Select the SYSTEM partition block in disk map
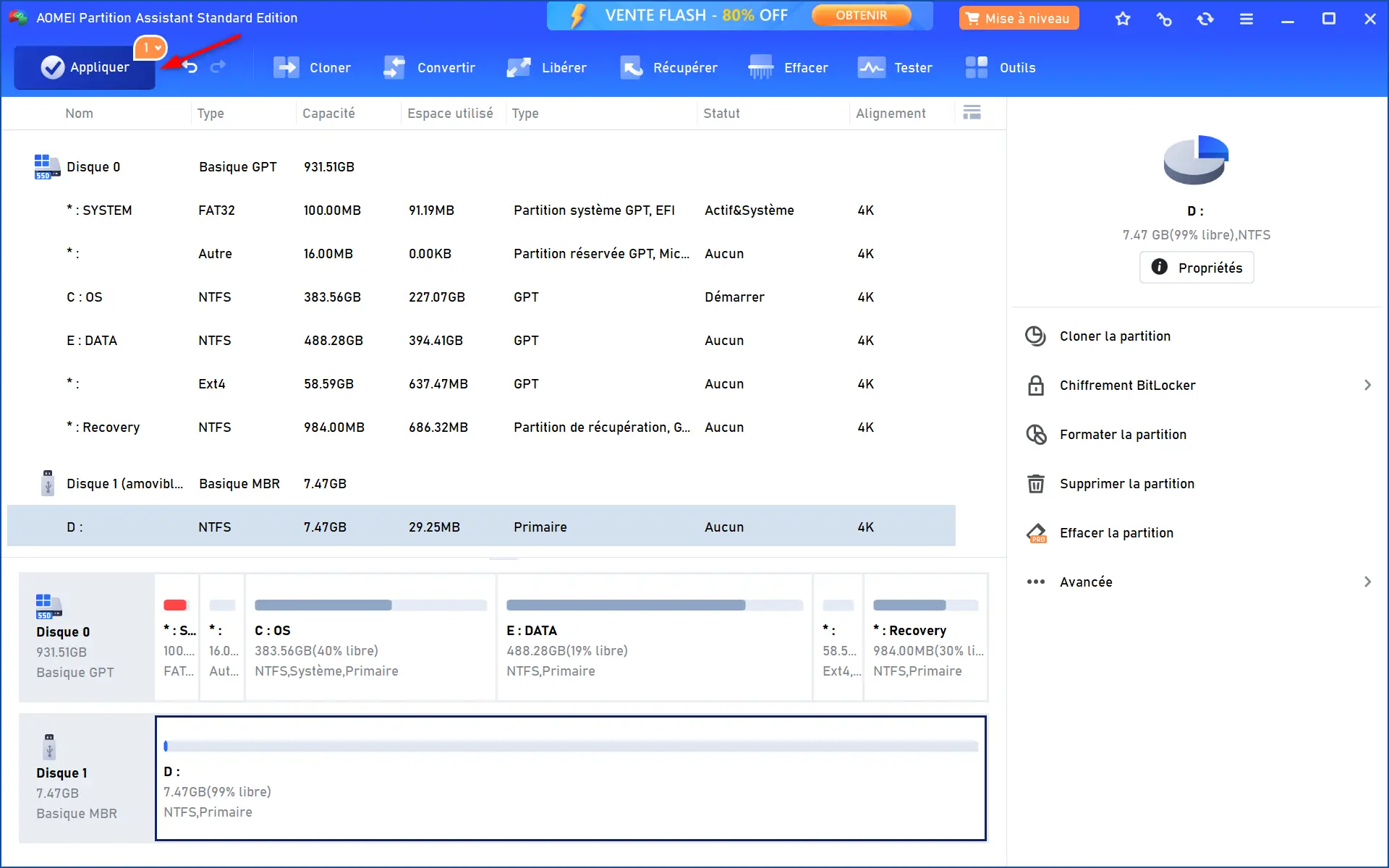1389x868 pixels. (x=177, y=637)
